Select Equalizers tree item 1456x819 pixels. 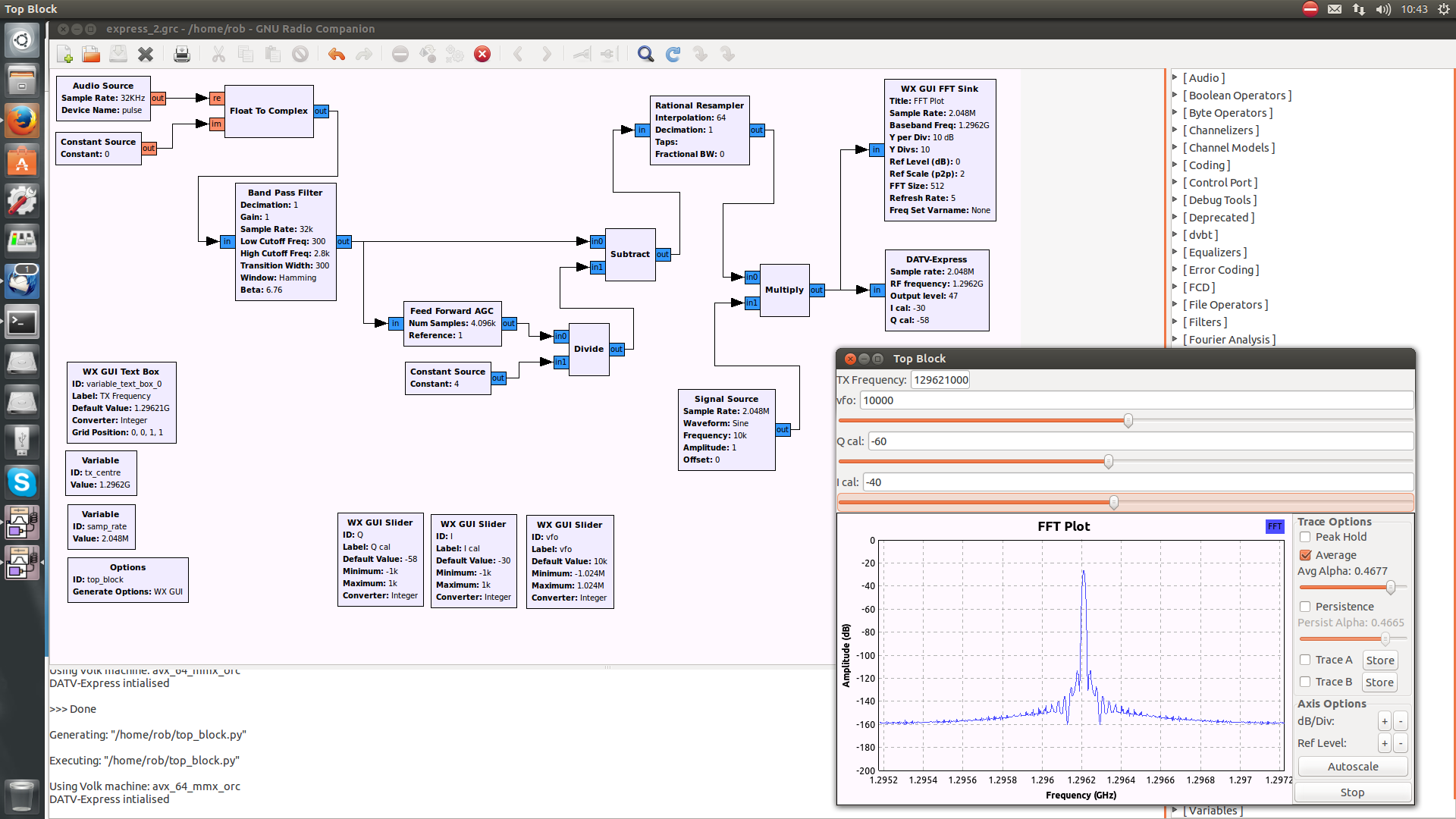1215,253
